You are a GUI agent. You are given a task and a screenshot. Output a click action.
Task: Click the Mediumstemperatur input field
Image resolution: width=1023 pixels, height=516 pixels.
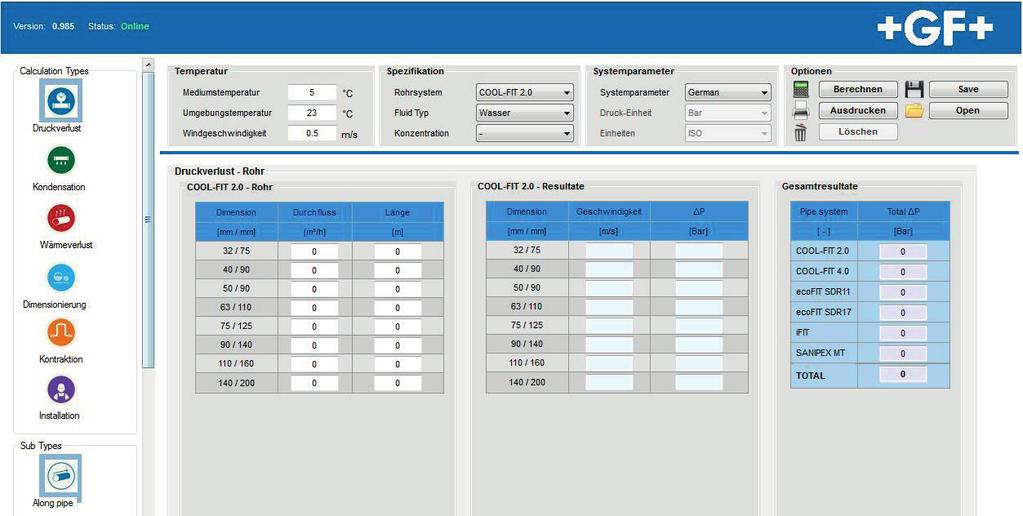(312, 93)
